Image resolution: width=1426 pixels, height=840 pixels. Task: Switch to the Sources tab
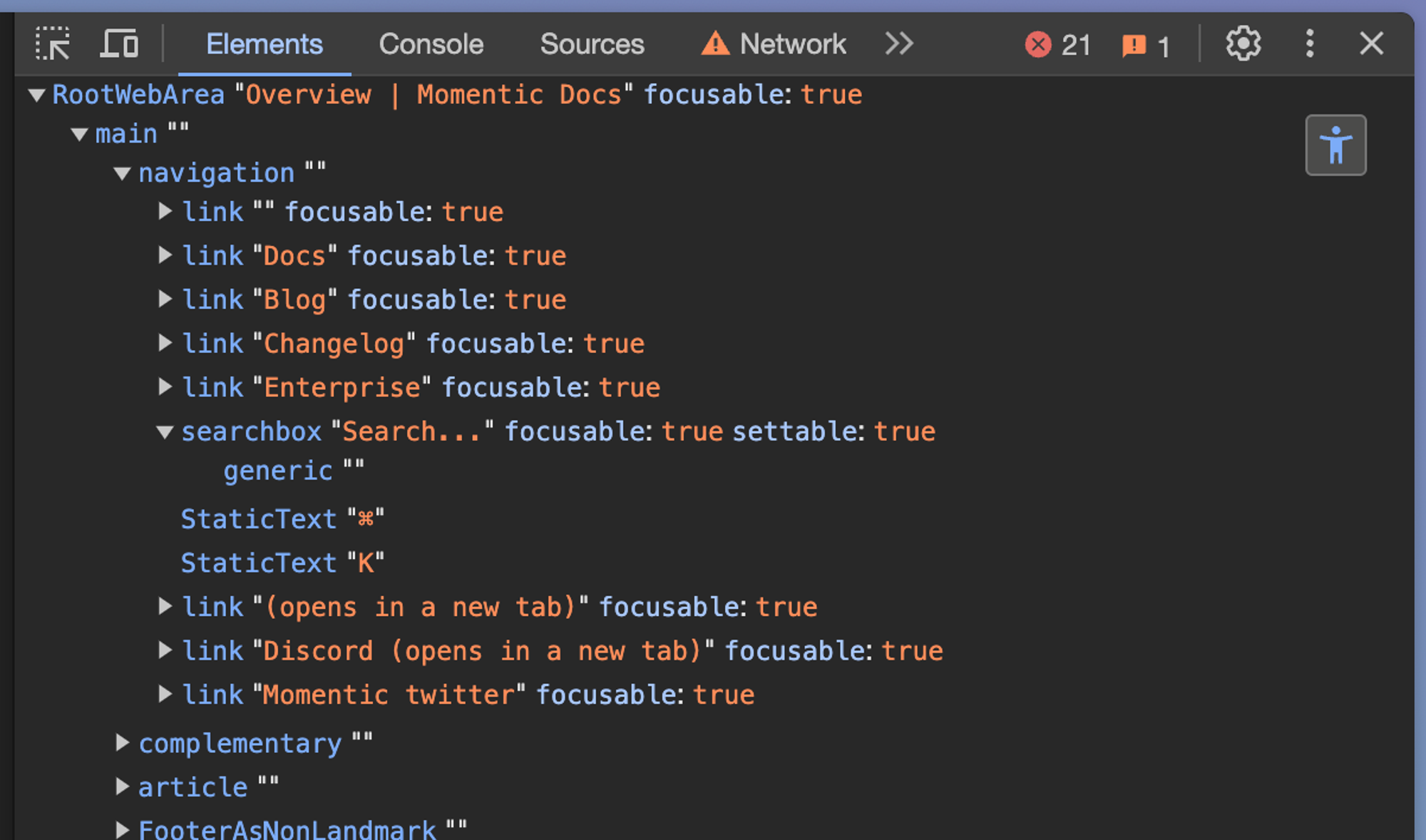pos(592,44)
